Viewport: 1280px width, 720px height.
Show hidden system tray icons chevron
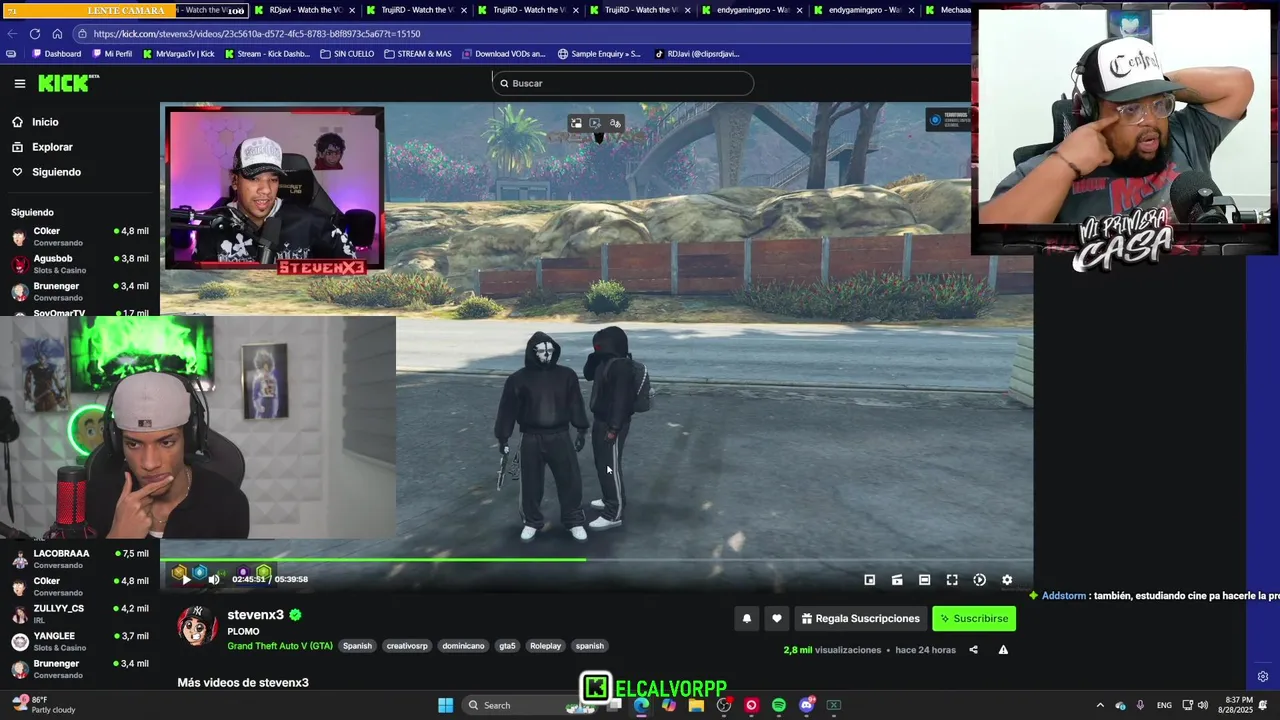1100,705
